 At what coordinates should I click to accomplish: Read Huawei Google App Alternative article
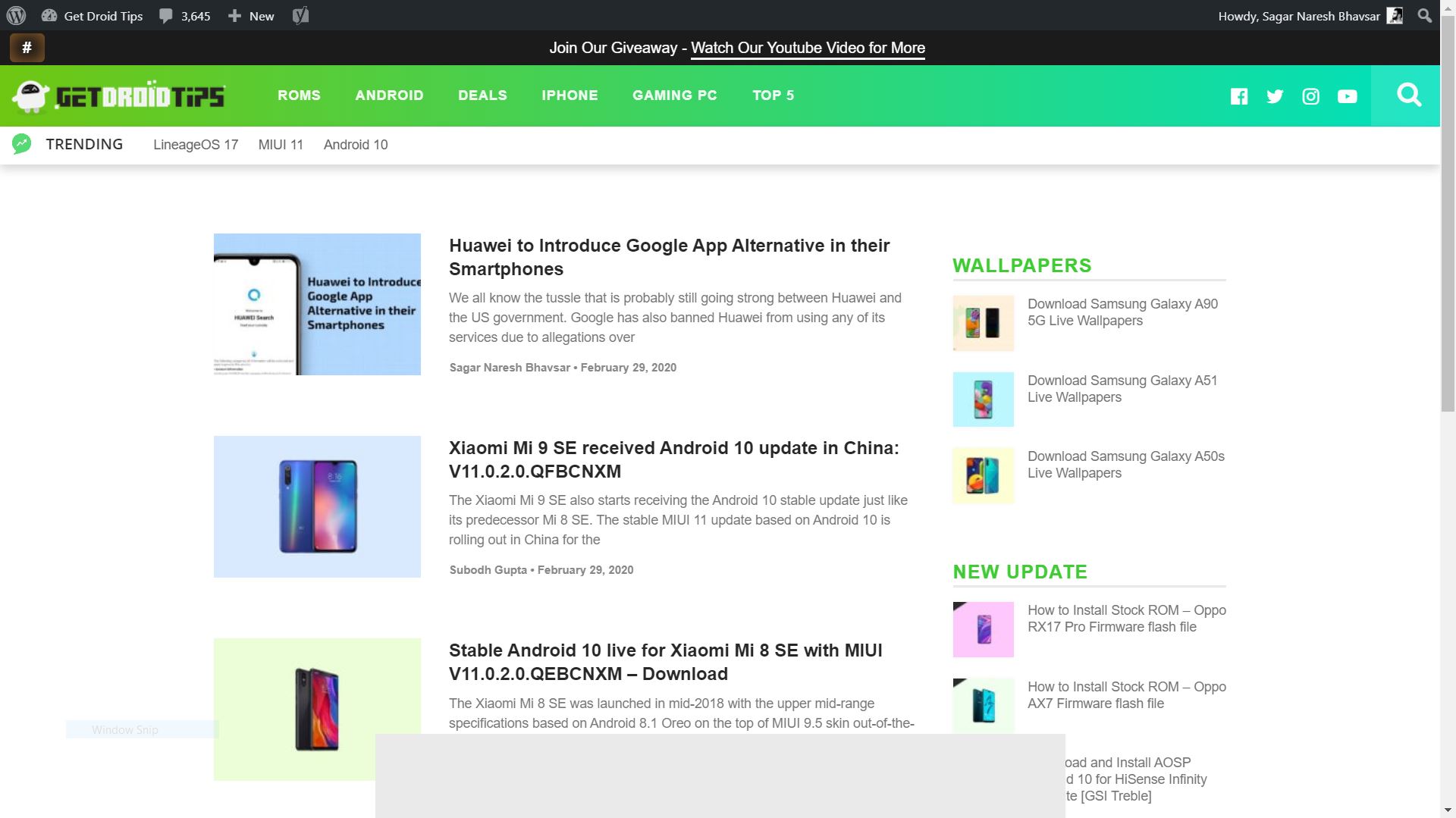point(670,257)
